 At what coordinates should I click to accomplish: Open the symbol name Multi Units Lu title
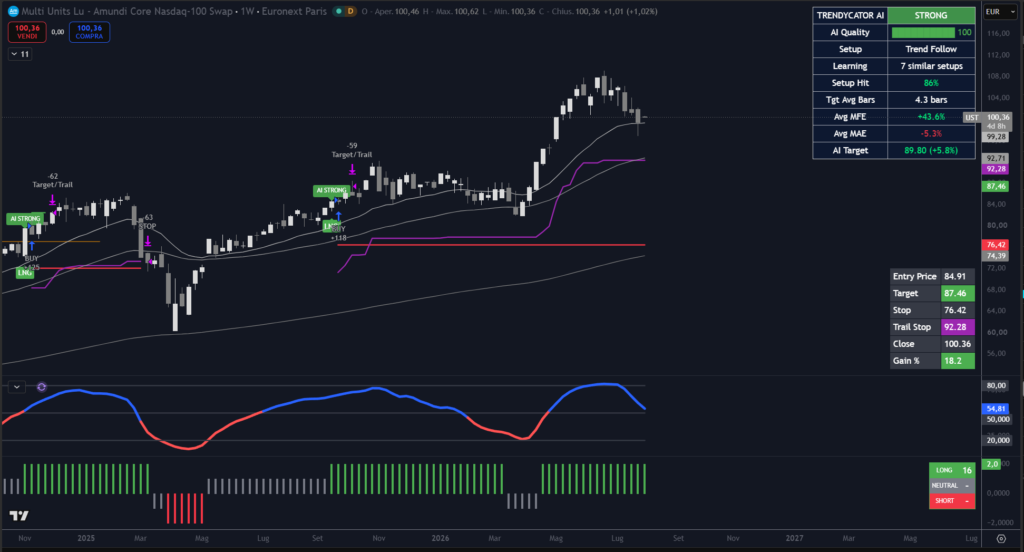click(x=127, y=11)
